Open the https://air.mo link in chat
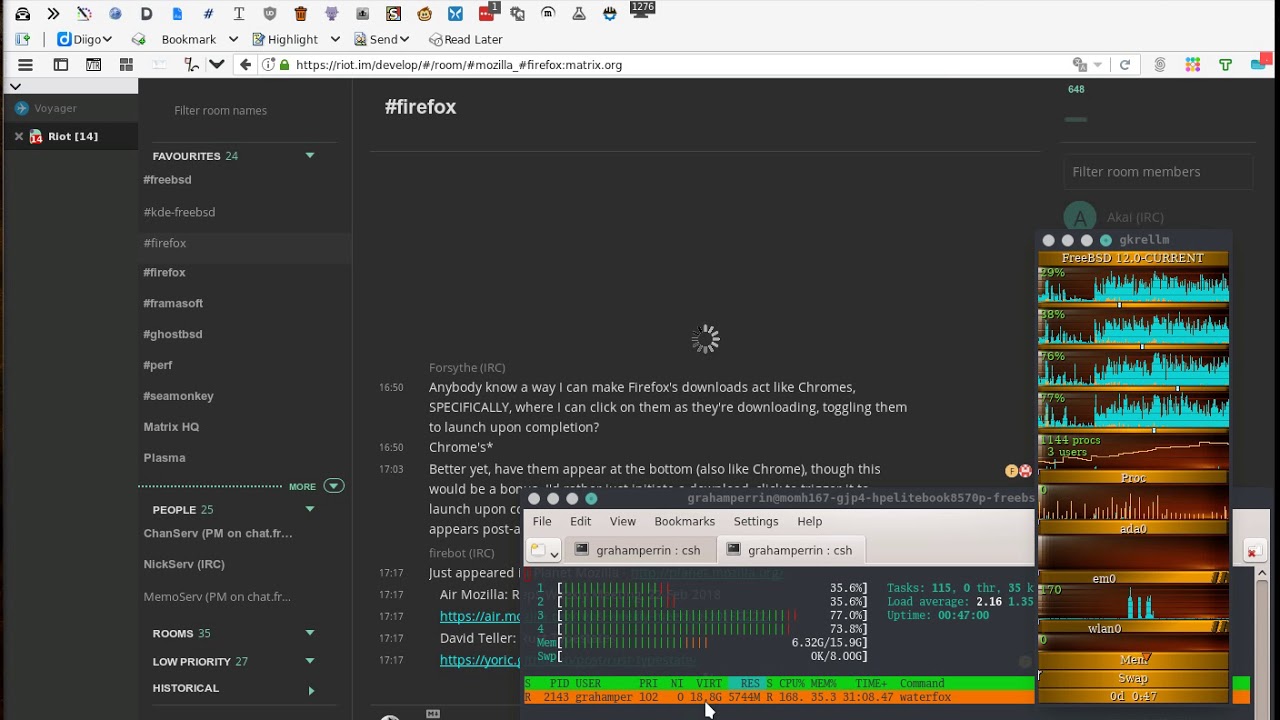This screenshot has height=720, width=1280. (x=480, y=617)
